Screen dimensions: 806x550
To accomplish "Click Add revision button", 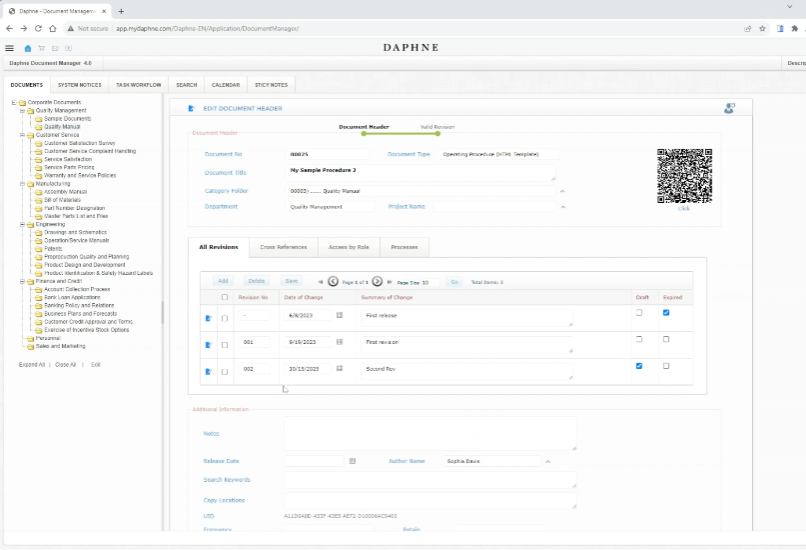I will point(223,281).
